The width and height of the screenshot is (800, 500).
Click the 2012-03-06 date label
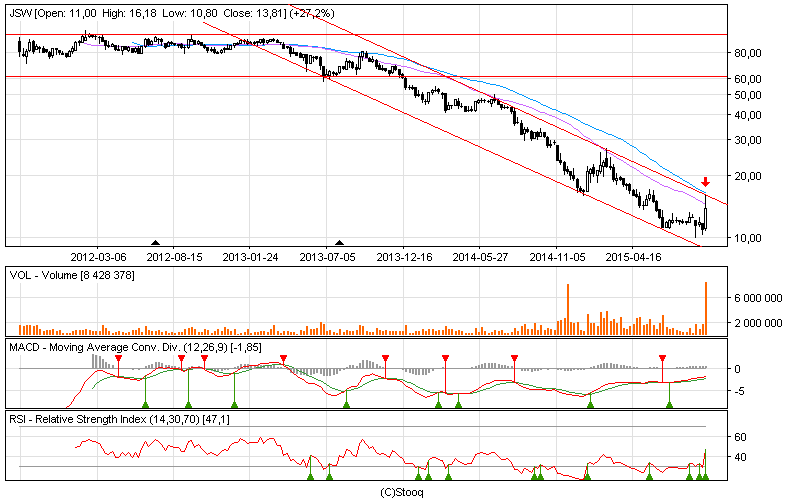point(98,257)
